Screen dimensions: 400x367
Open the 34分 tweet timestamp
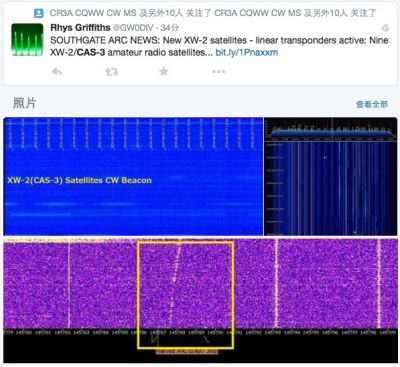(x=169, y=28)
